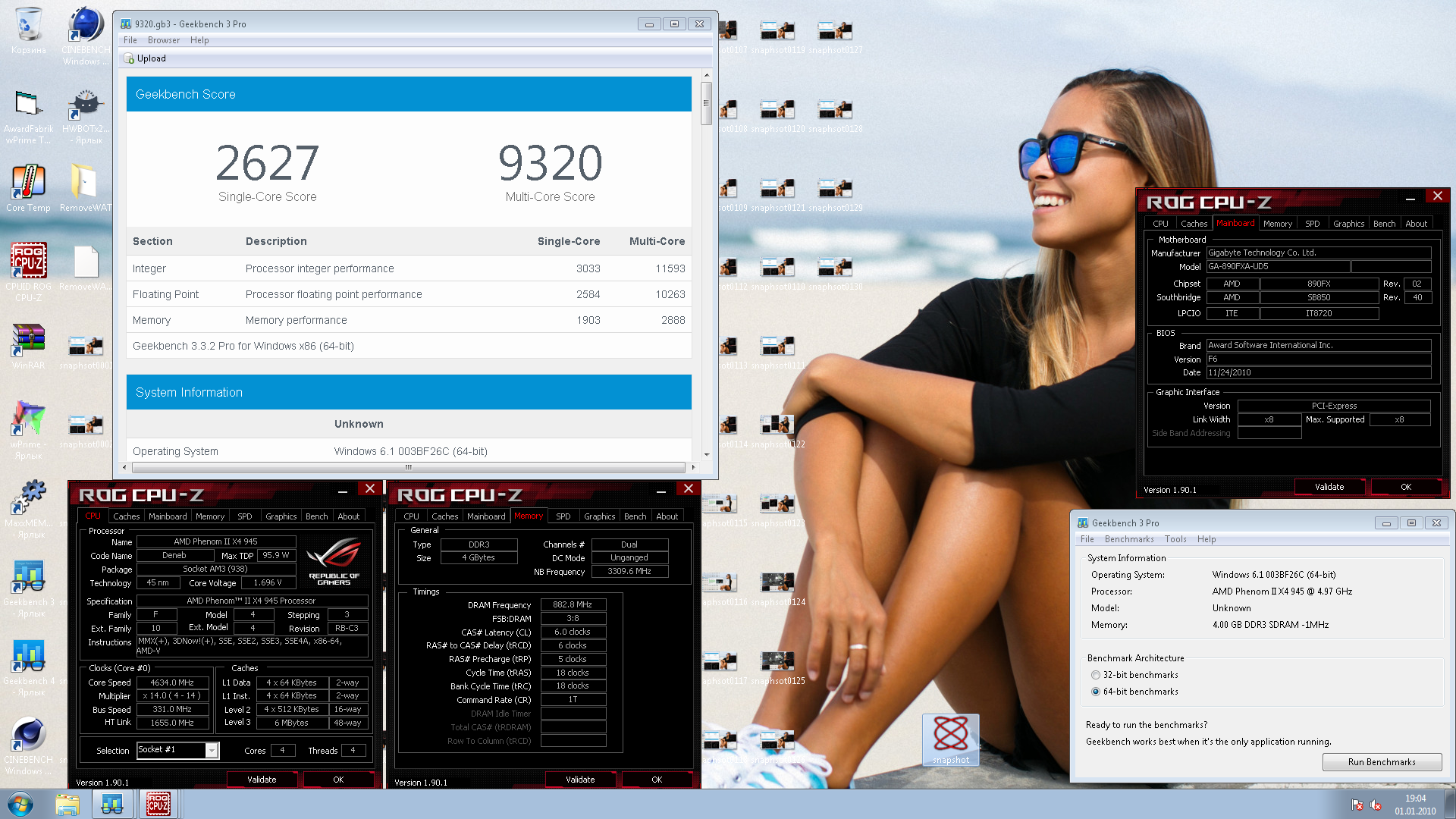The height and width of the screenshot is (819, 1456).
Task: Click Geekbench results horizontal scrollbar thumb
Action: 408,467
